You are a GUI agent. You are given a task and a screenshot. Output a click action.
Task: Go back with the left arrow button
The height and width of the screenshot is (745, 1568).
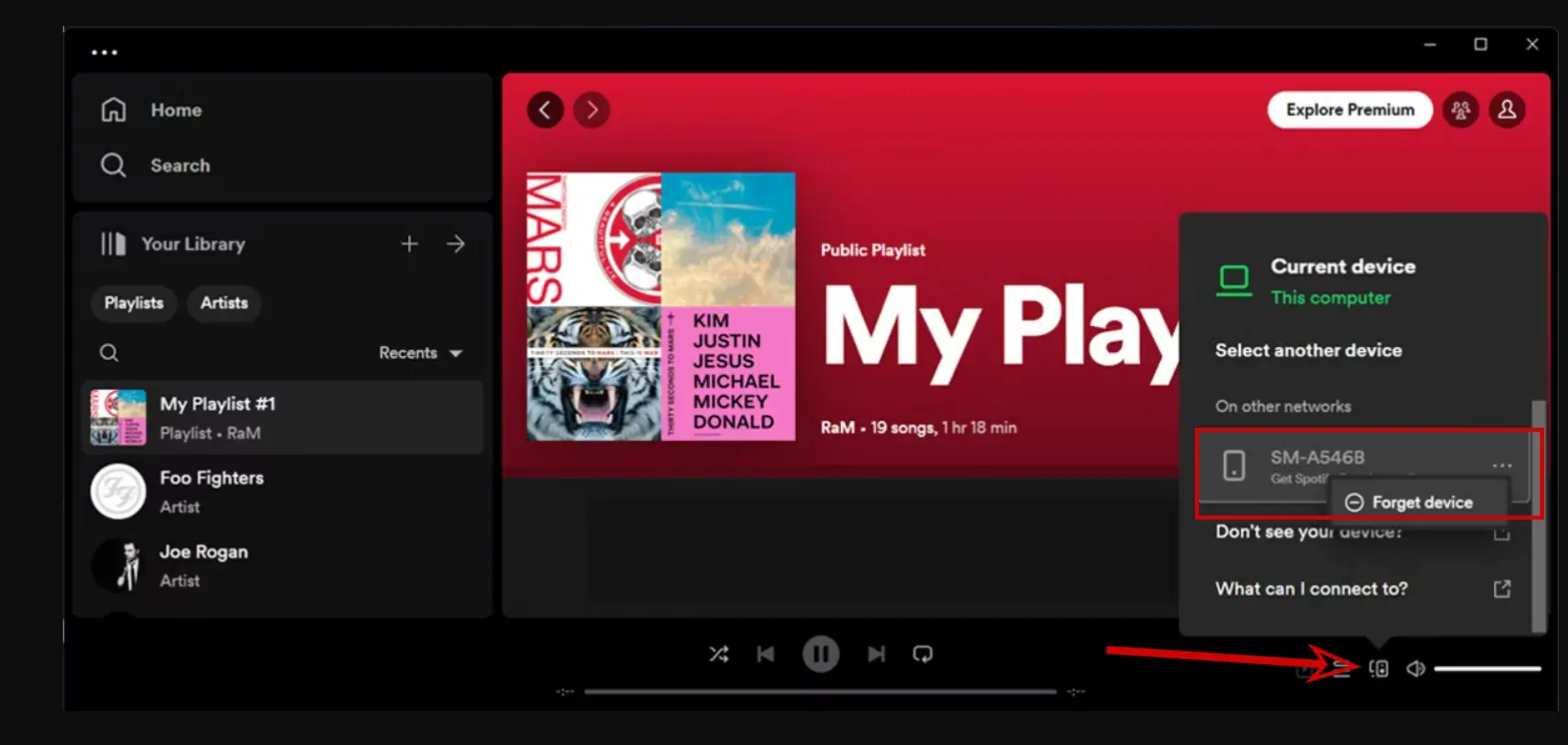click(545, 110)
